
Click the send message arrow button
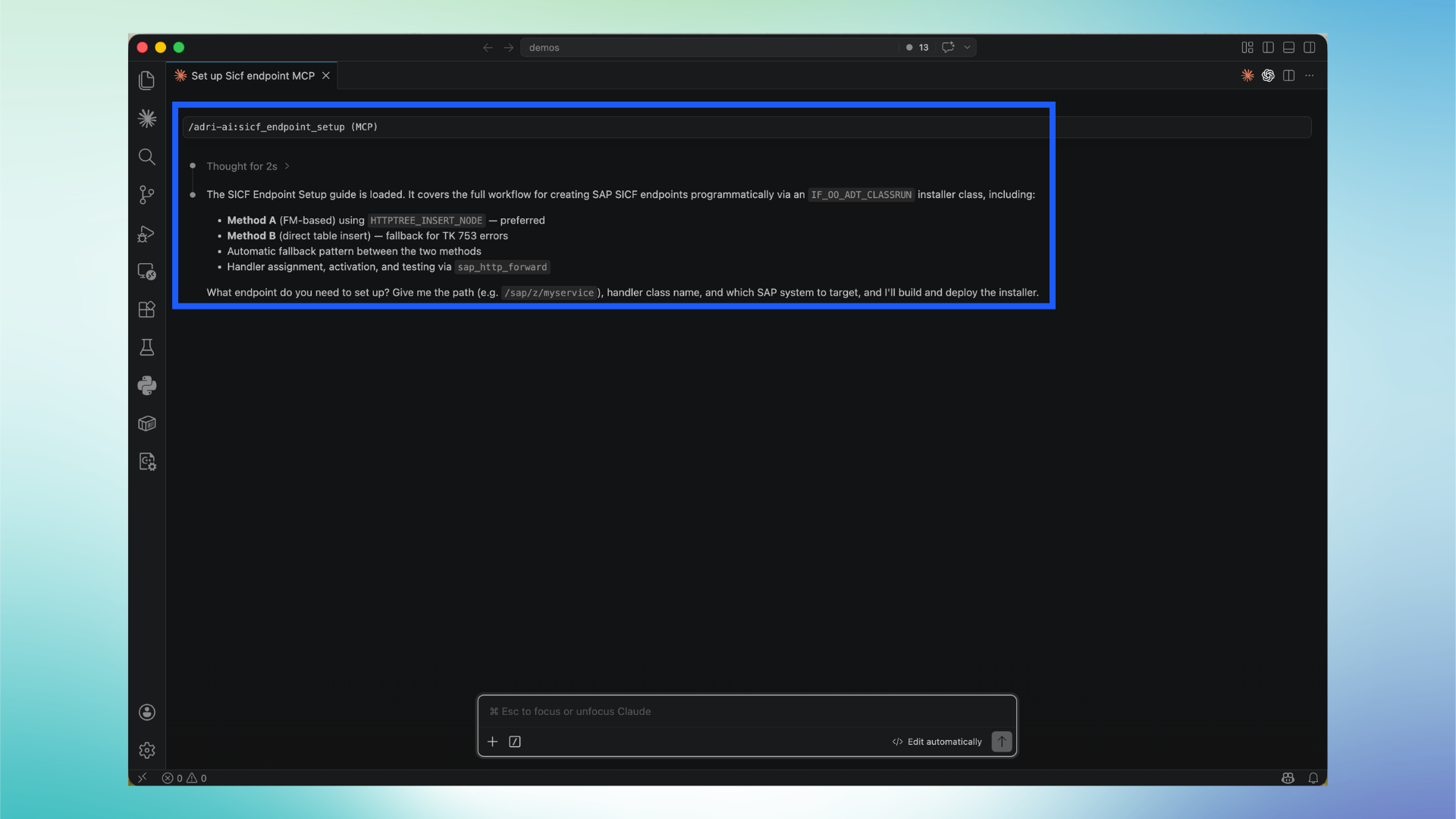(1001, 742)
